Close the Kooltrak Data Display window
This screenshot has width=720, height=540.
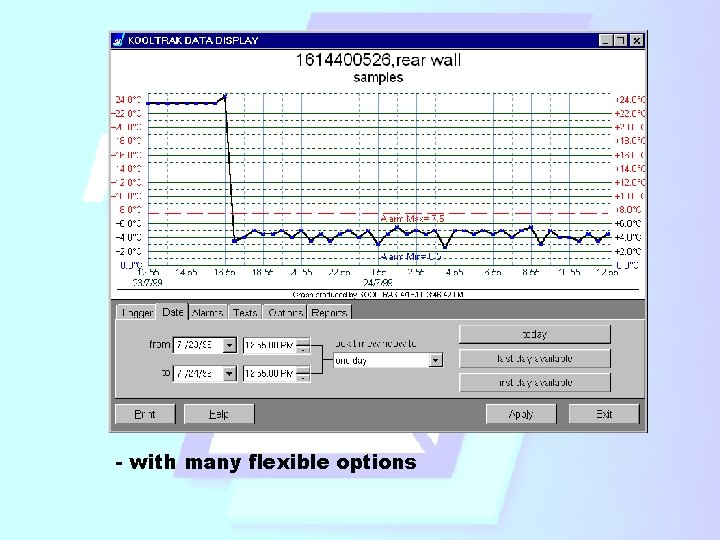(x=636, y=40)
